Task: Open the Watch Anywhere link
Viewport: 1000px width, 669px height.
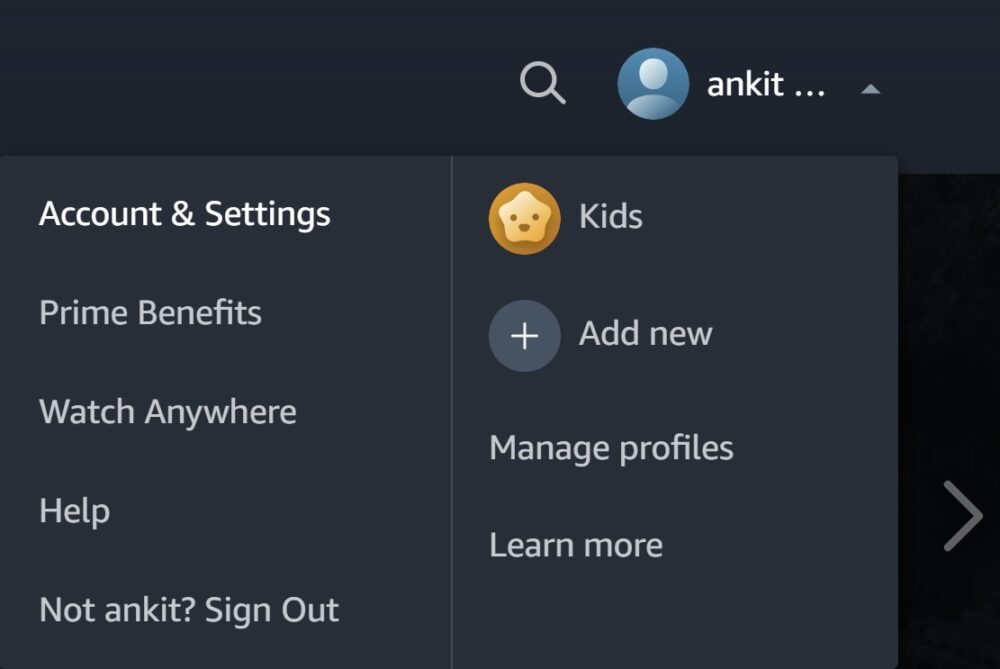Action: [167, 412]
